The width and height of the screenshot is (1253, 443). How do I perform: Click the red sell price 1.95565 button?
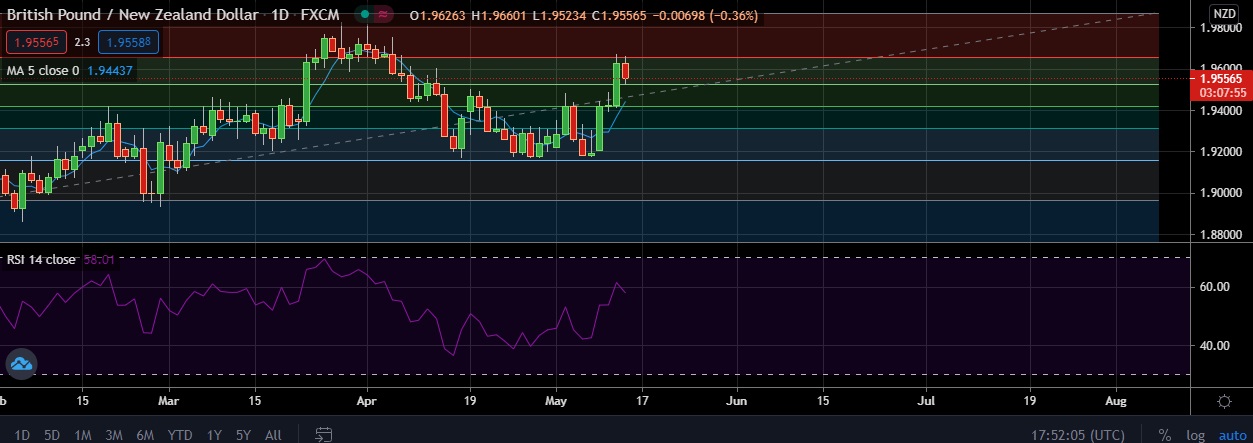(x=38, y=42)
